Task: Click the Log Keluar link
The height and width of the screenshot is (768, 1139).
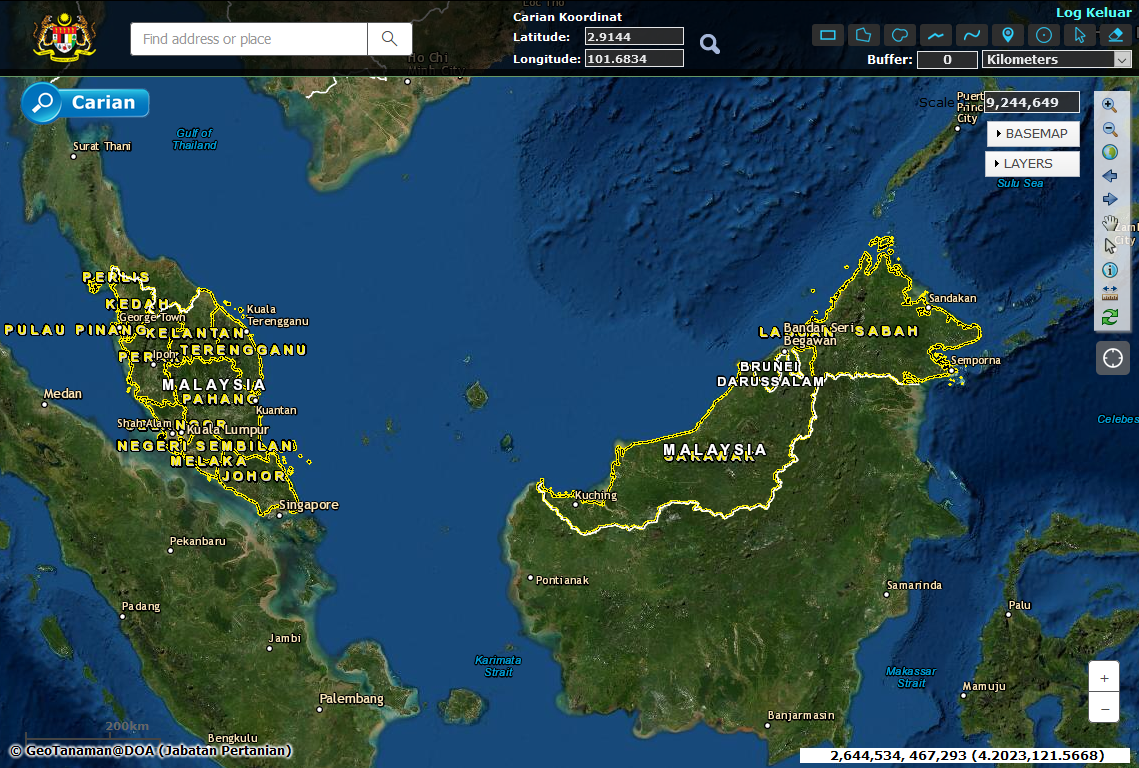Action: (1094, 13)
